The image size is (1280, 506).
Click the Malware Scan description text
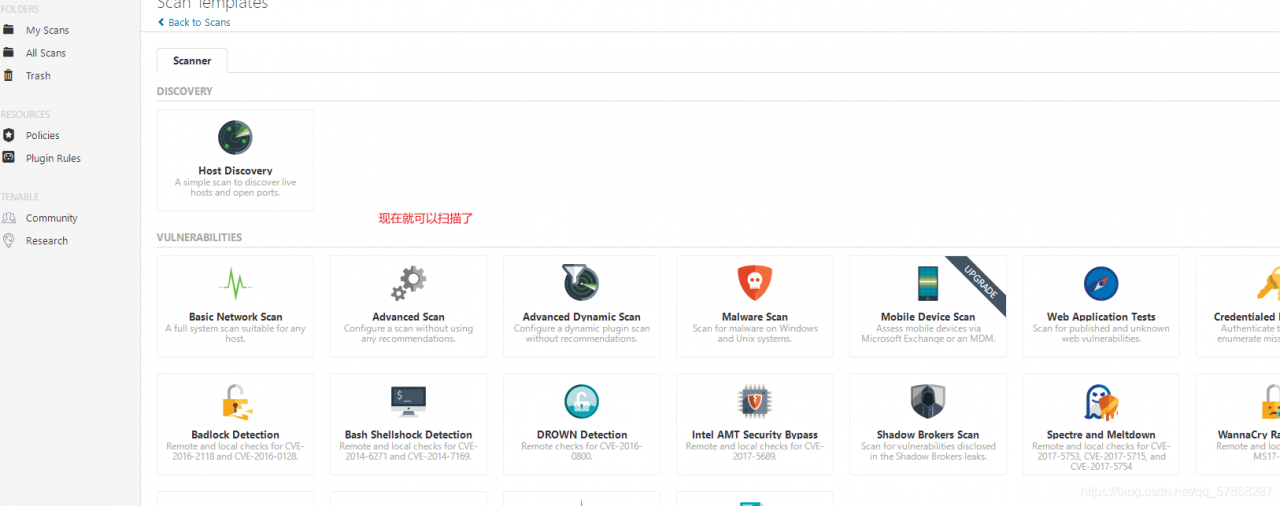[755, 334]
